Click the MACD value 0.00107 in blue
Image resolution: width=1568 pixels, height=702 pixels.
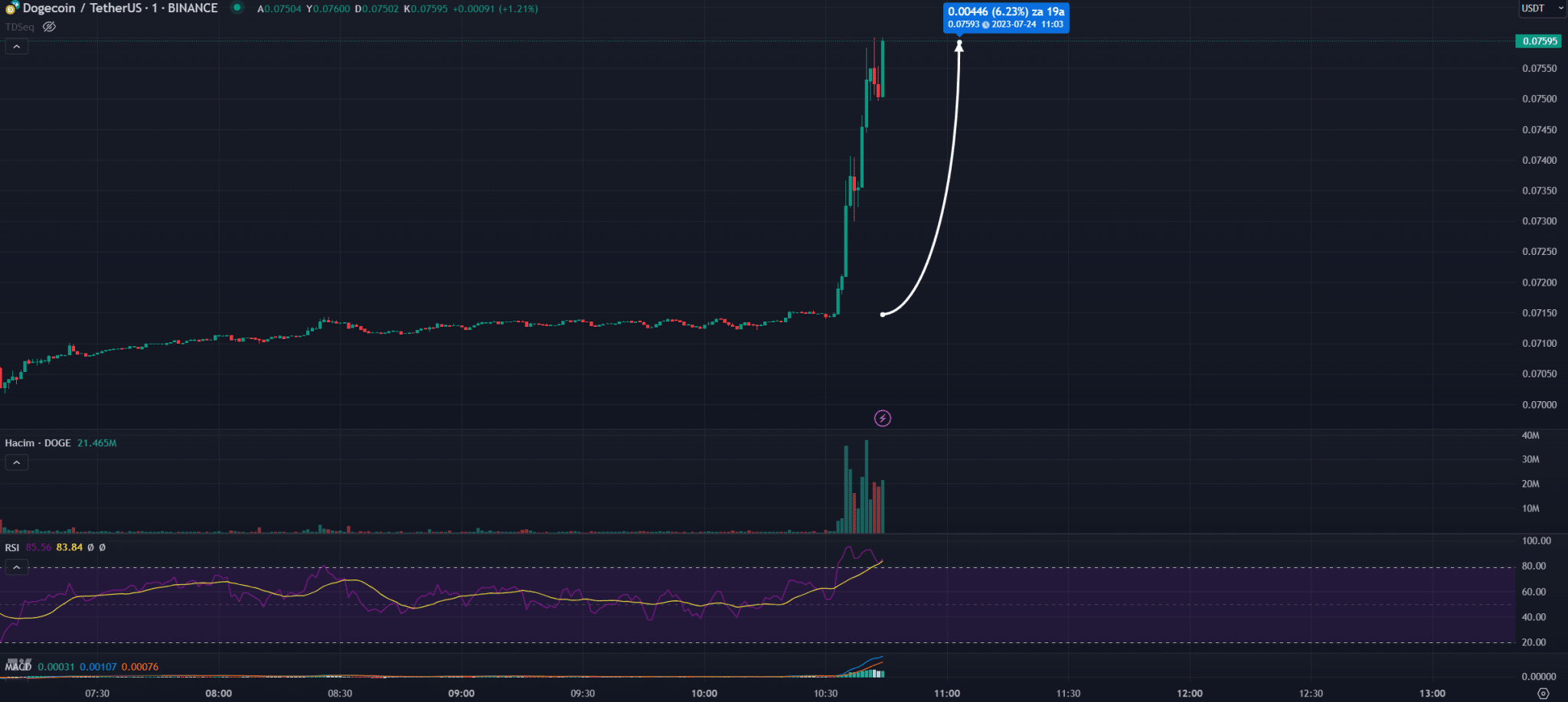coord(98,667)
